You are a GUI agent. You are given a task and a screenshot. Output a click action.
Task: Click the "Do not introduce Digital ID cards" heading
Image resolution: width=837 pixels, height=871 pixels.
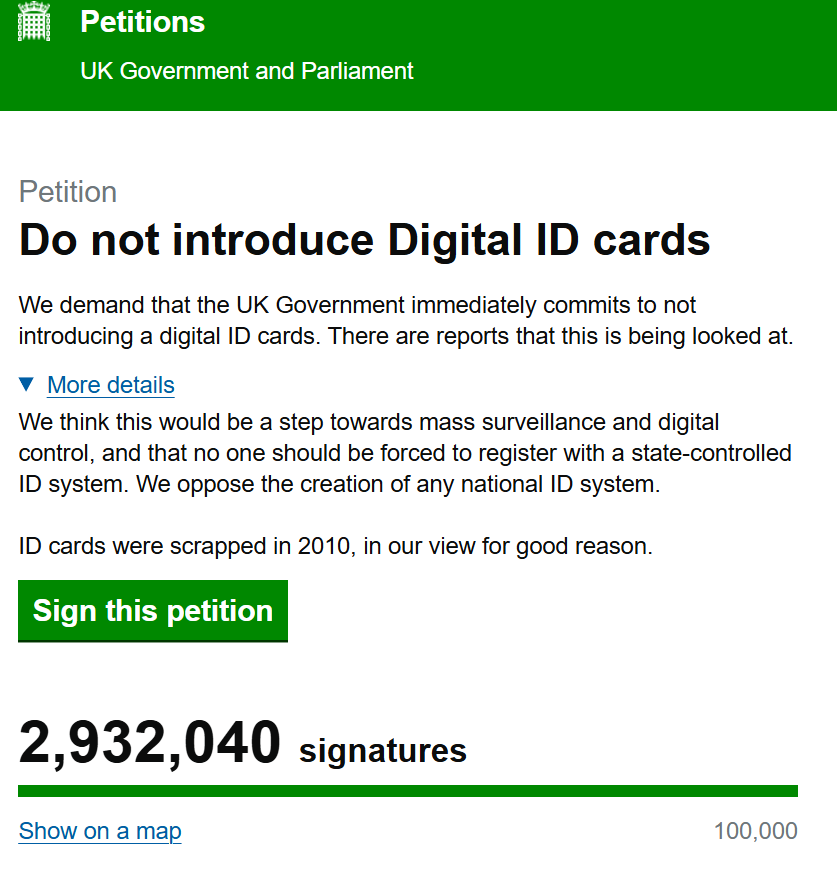(x=364, y=241)
